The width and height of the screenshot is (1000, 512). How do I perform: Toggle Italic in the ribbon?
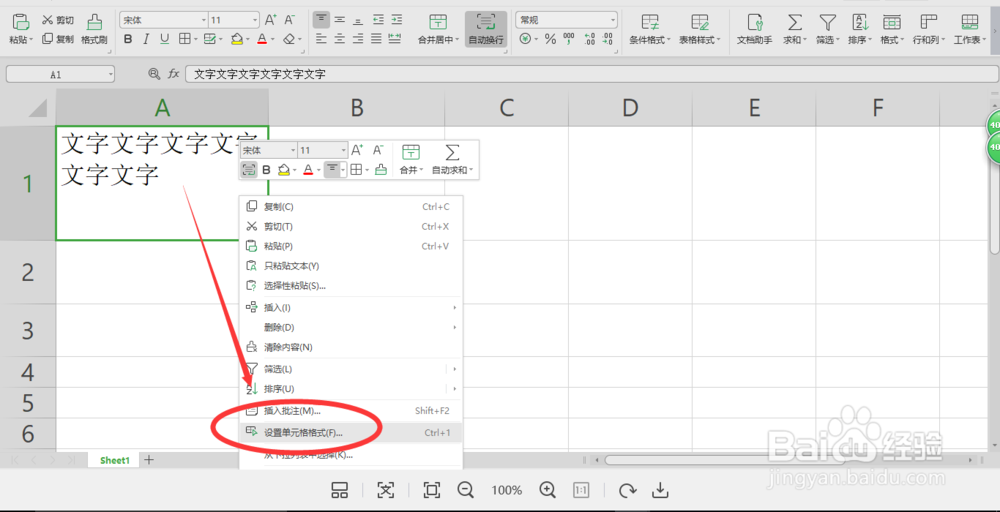coord(146,40)
